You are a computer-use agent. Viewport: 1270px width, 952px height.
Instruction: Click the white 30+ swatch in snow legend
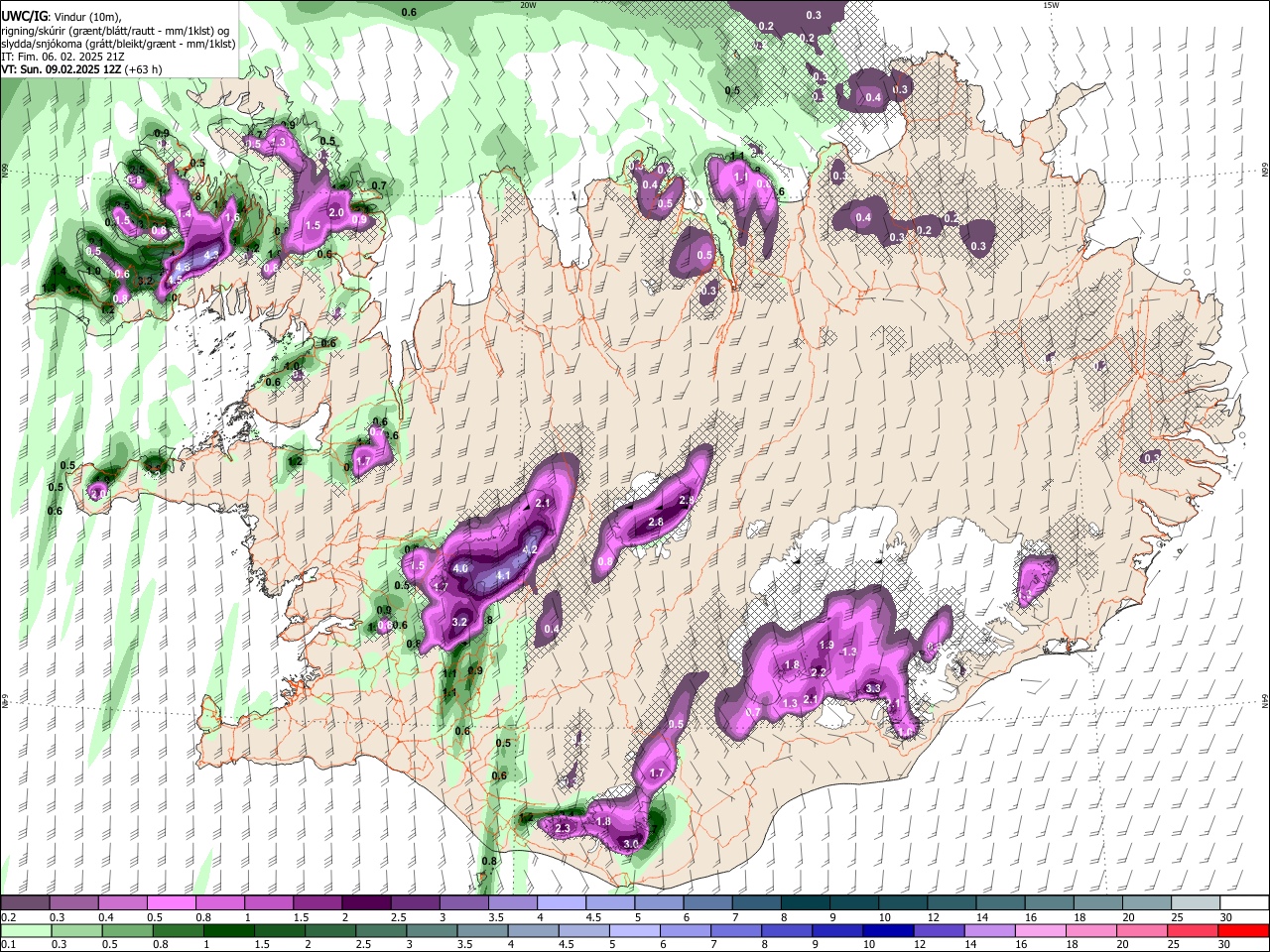1244,903
